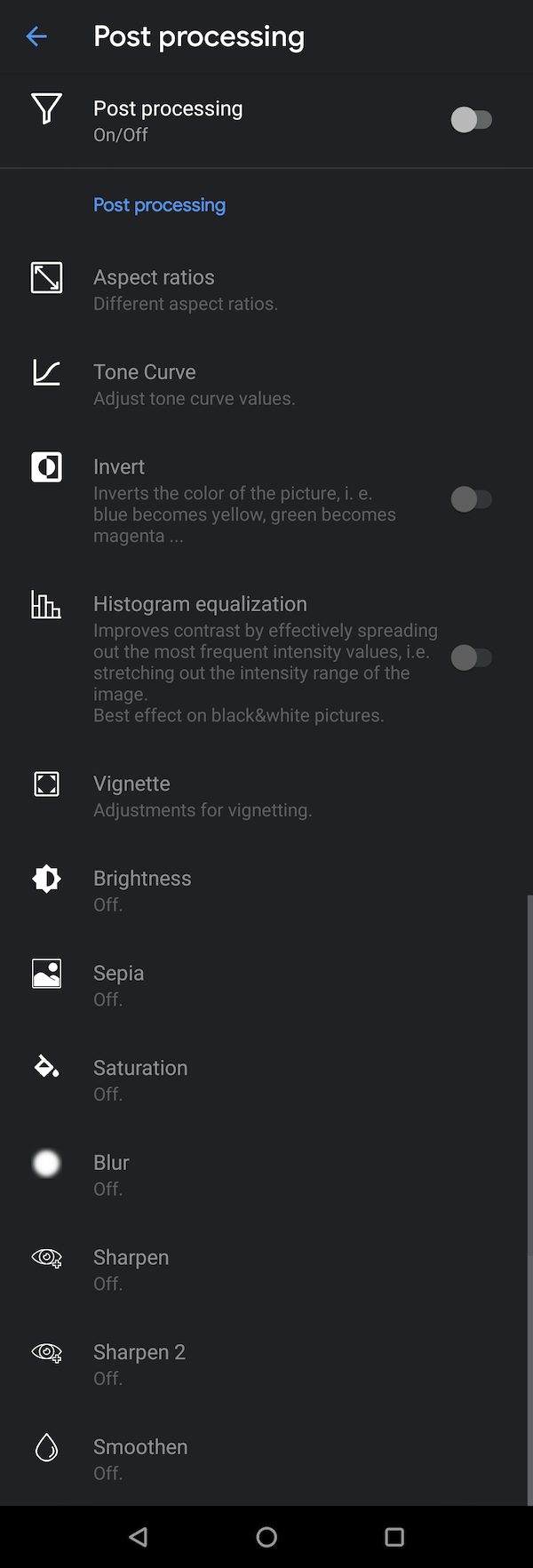Select the Vignette frame icon

(x=46, y=784)
